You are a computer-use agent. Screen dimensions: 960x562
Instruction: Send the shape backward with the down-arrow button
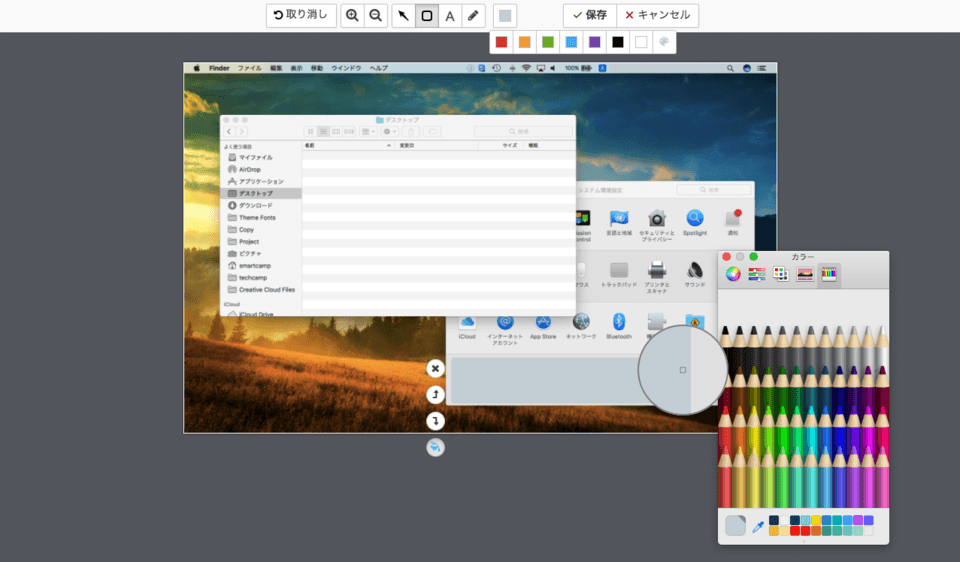click(x=435, y=420)
